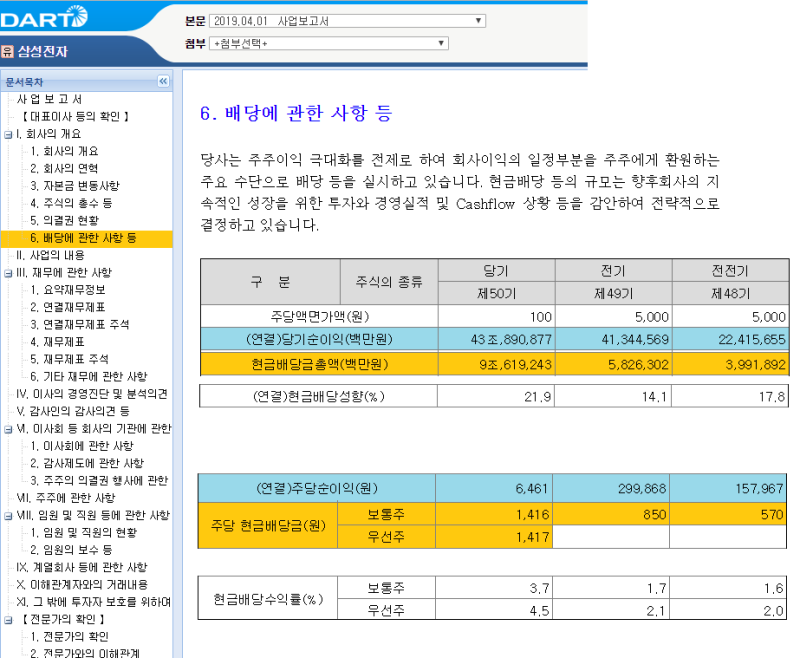Open 3. 자본금 변동사항

tap(74, 186)
